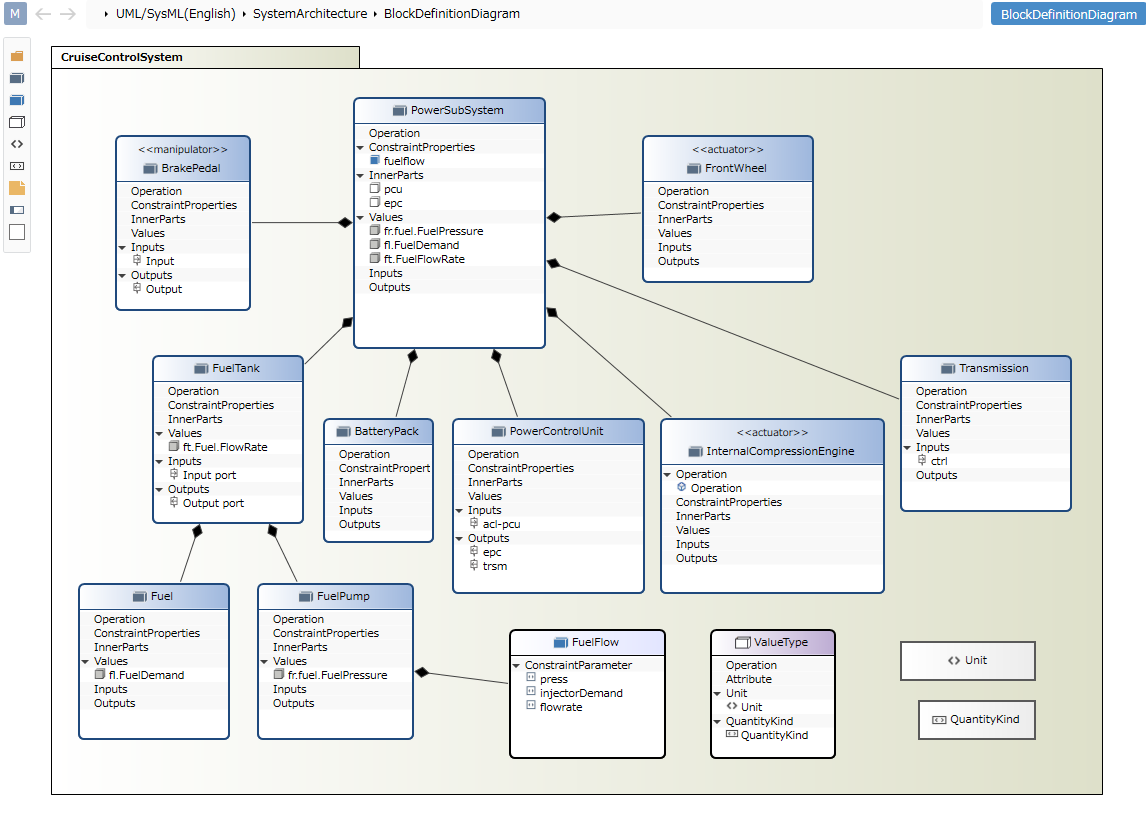Image resolution: width=1146 pixels, height=817 pixels.
Task: Select epc inner part in PowerSubSystem
Action: [393, 203]
